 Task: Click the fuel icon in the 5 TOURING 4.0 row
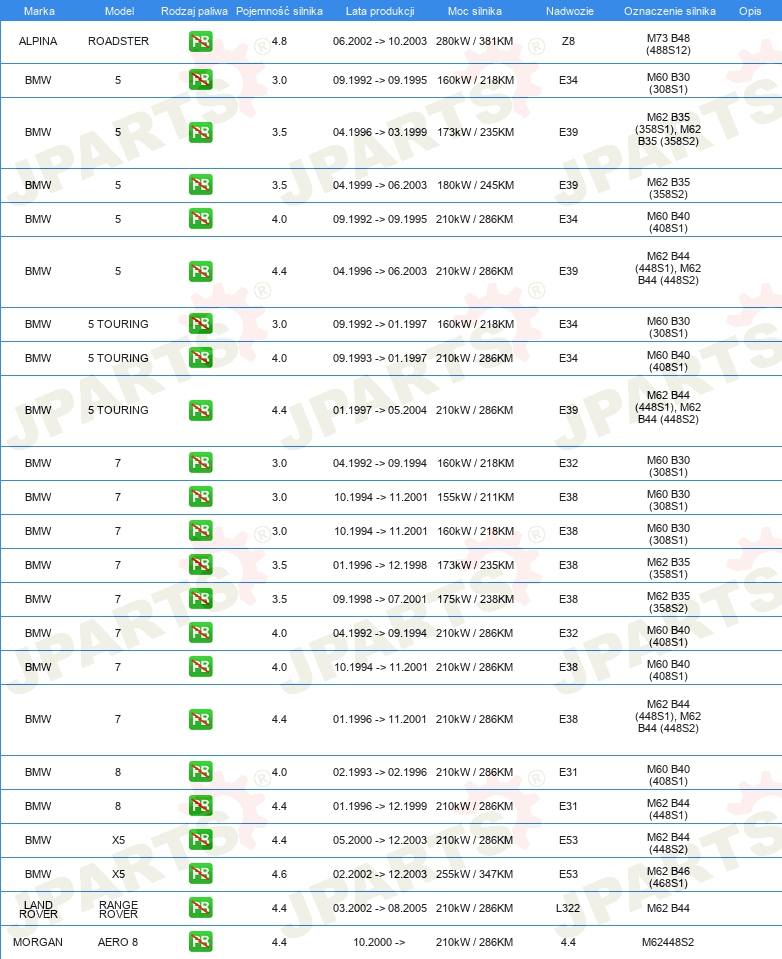click(x=201, y=358)
